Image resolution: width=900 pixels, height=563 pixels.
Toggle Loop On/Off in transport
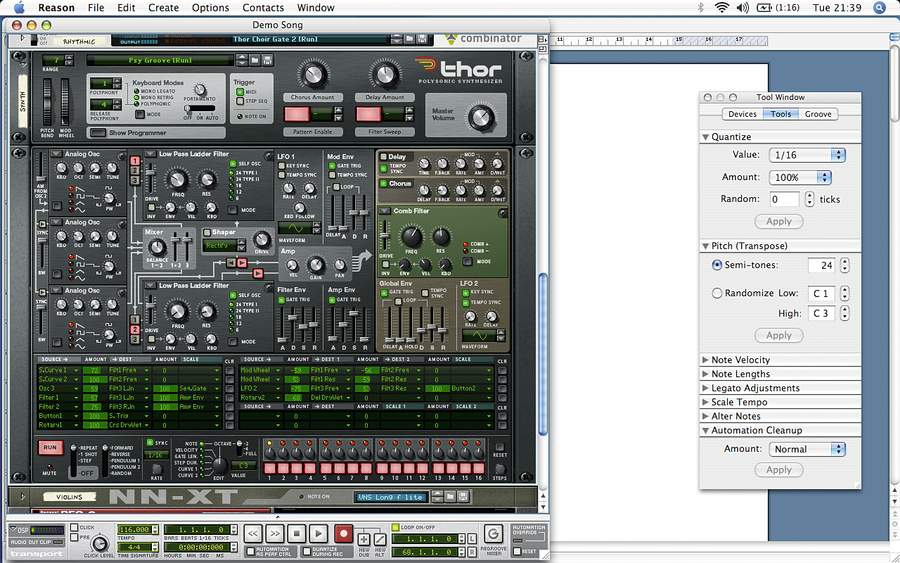(x=393, y=527)
